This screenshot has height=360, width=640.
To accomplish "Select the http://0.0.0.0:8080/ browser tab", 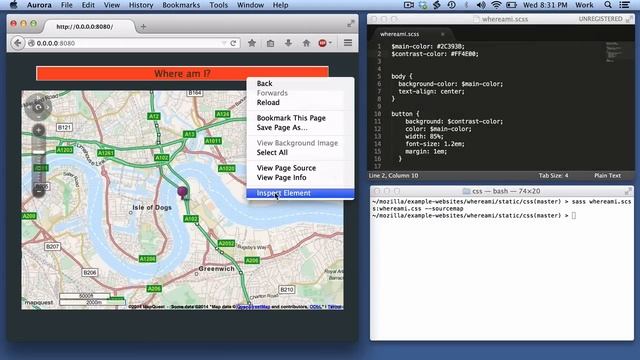I will point(86,27).
